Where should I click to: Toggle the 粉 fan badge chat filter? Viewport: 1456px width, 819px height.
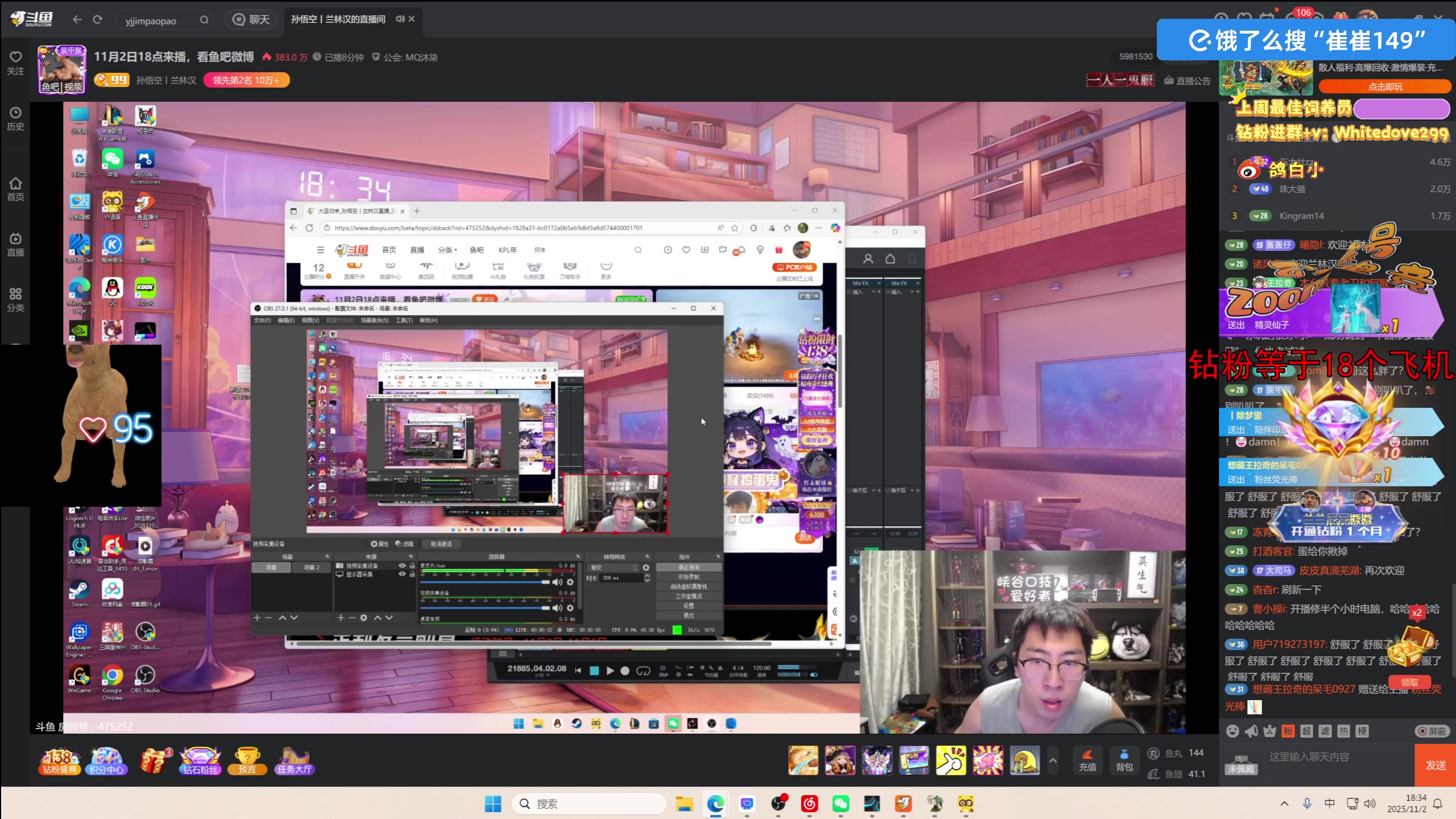[1288, 731]
